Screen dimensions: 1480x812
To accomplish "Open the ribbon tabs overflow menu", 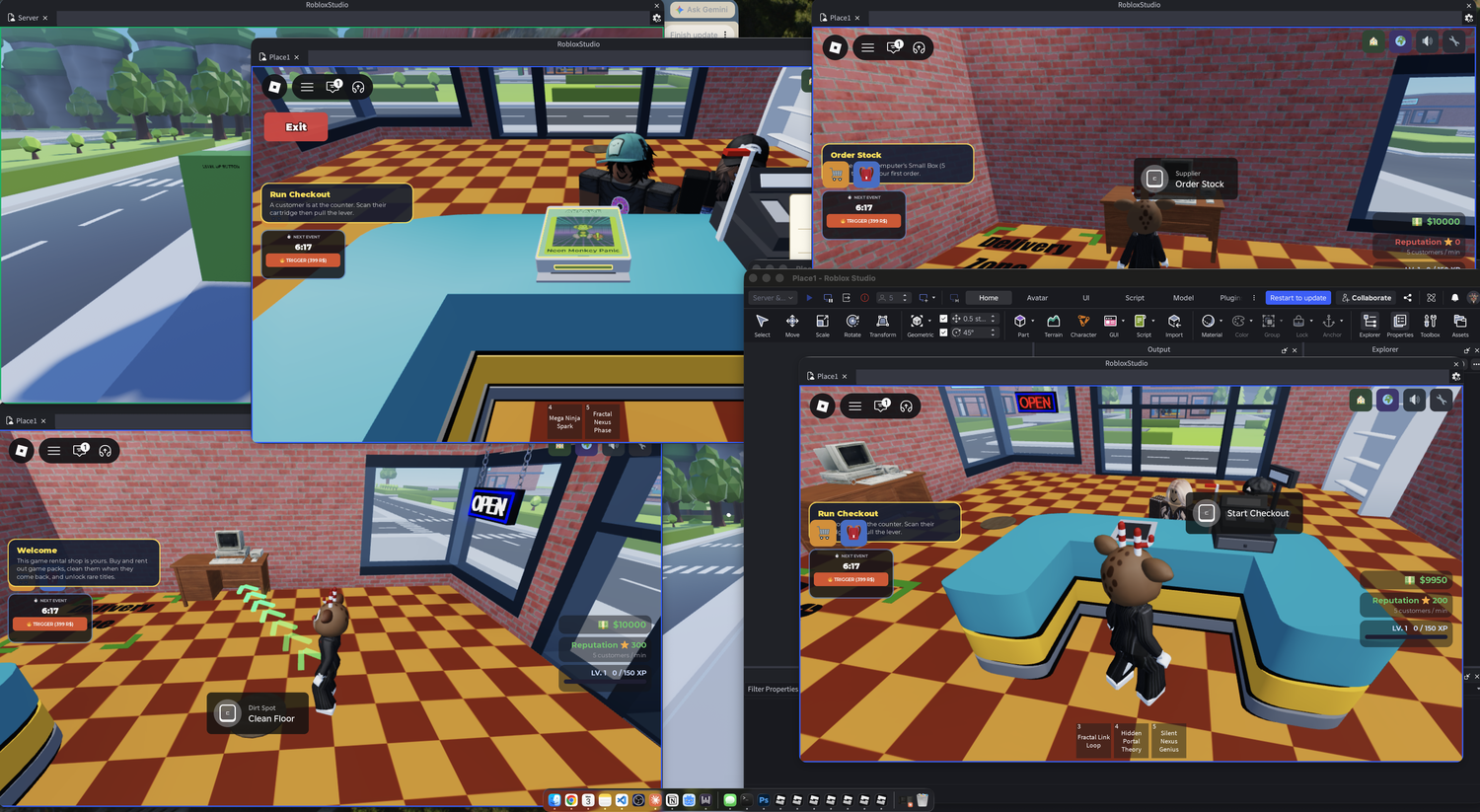I will coord(1254,298).
